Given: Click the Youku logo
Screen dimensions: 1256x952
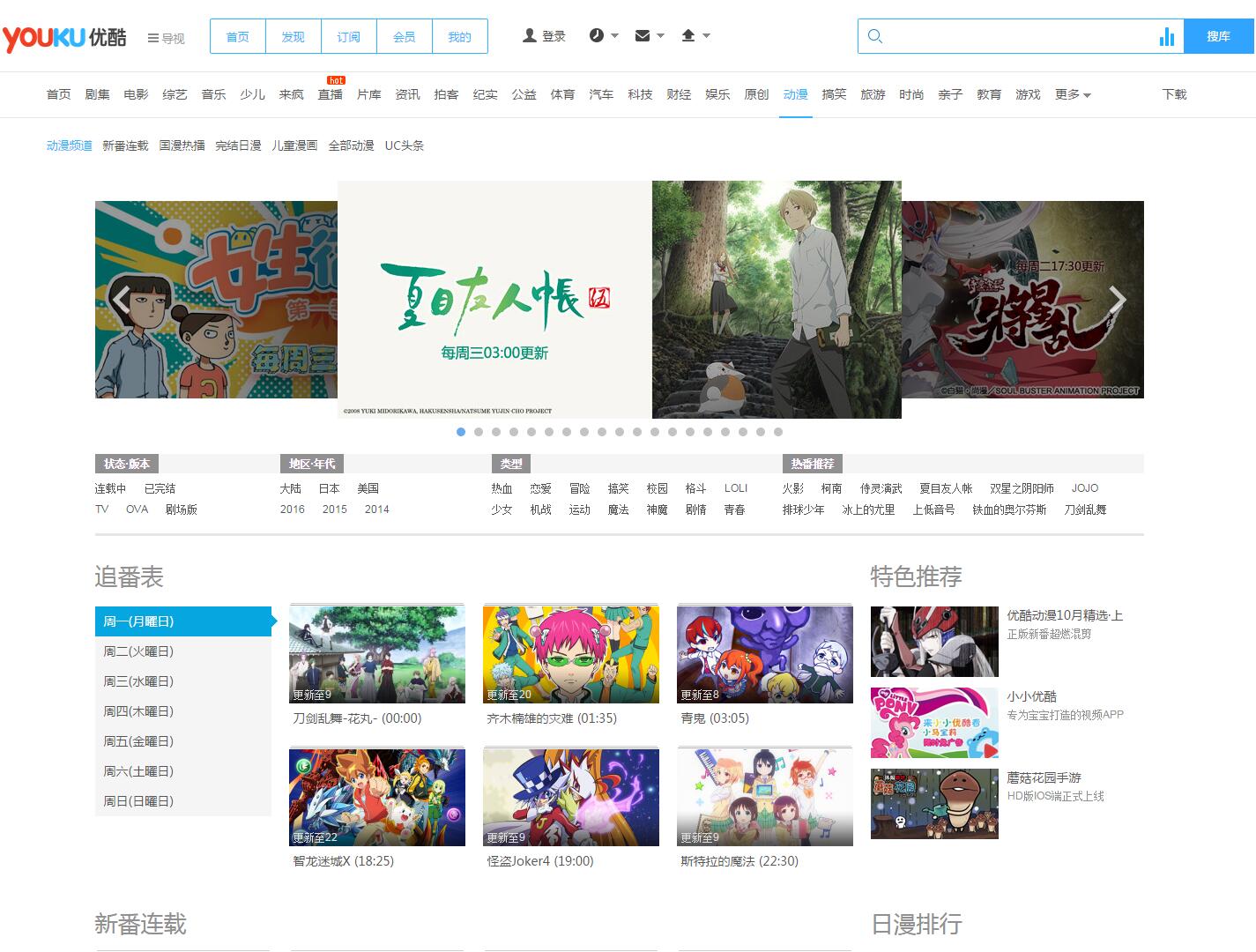Looking at the screenshot, I should pyautogui.click(x=64, y=38).
